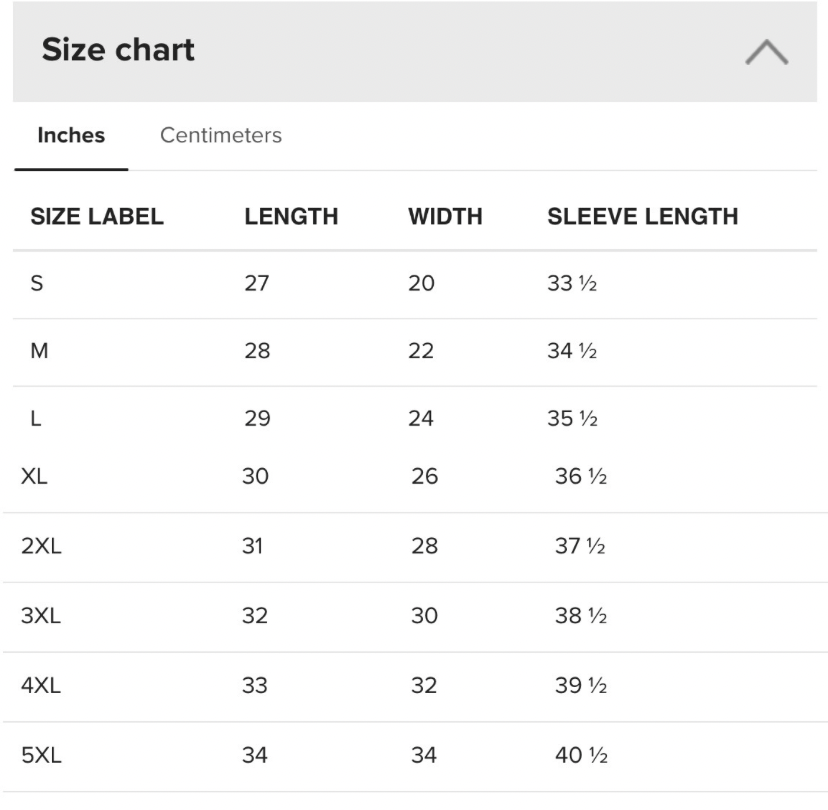Viewport: 828px width, 810px height.
Task: Click the SIZE LABEL column header
Action: click(x=97, y=216)
